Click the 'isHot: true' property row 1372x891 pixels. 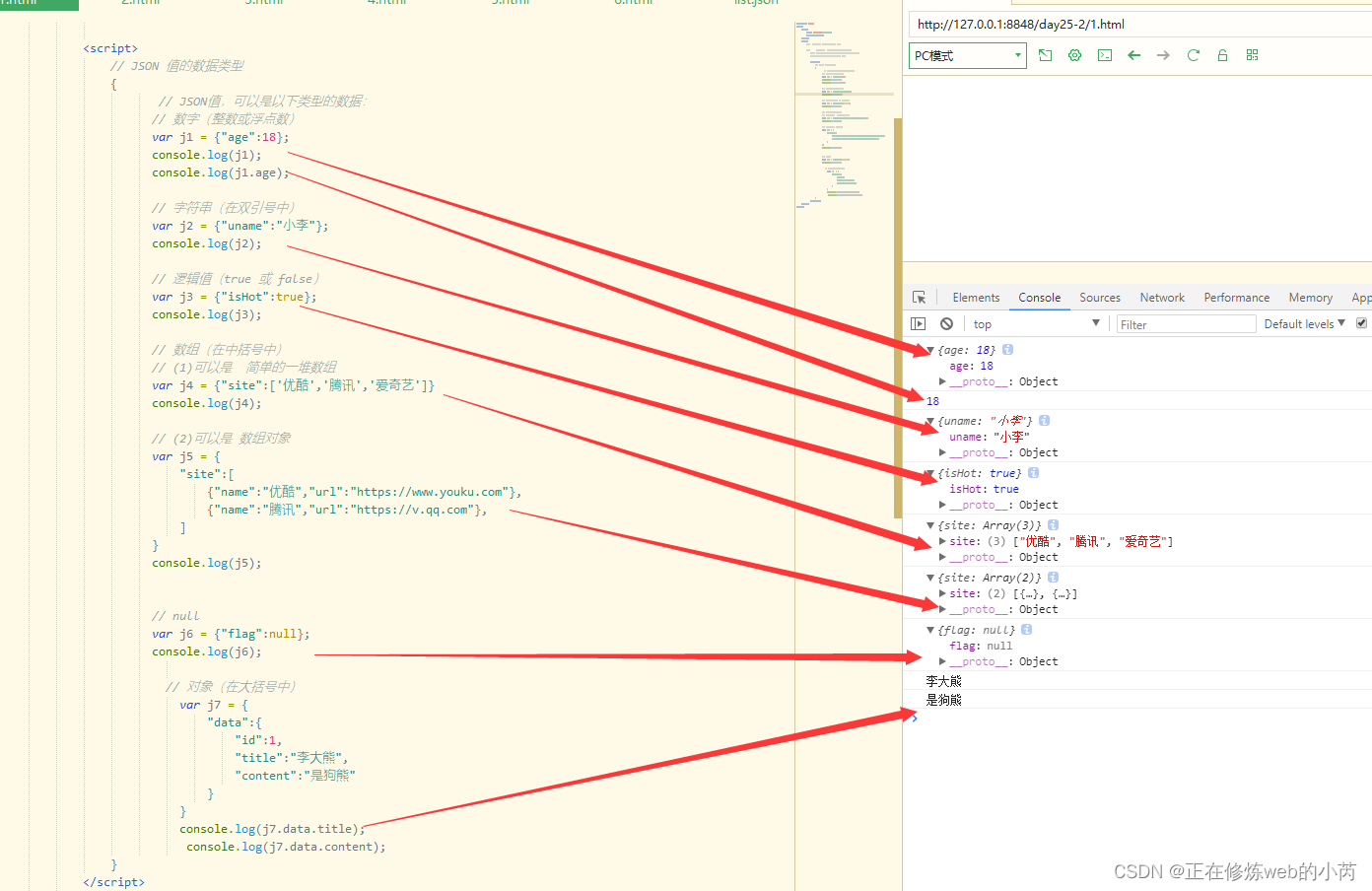click(x=984, y=489)
